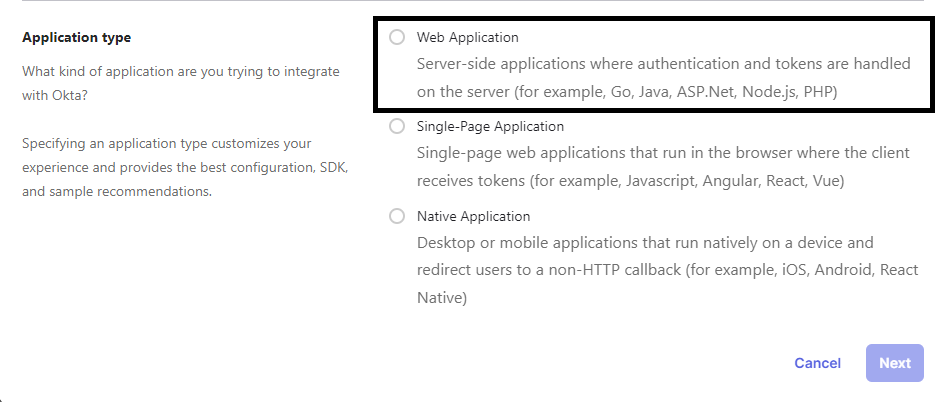948x402 pixels.
Task: Click the "Web Application" option label
Action: [x=467, y=37]
